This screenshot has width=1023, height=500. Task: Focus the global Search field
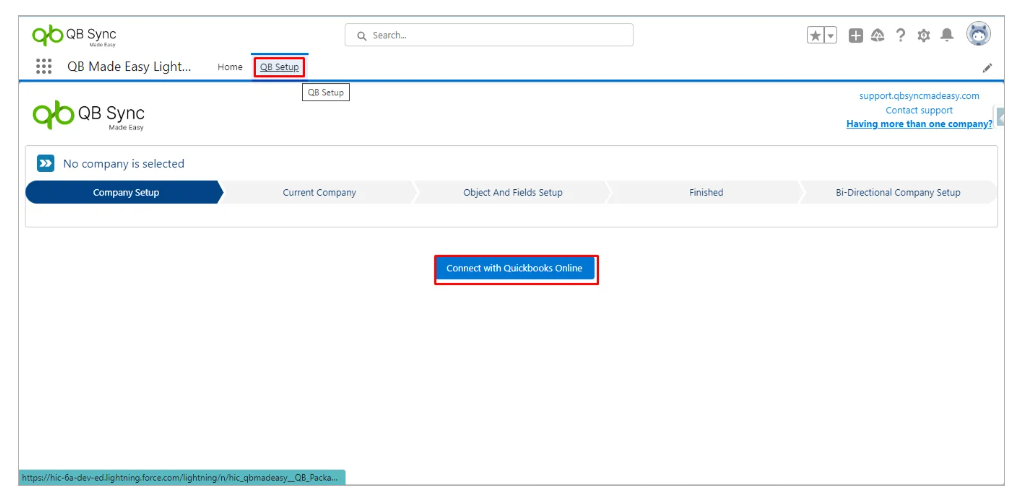(489, 35)
